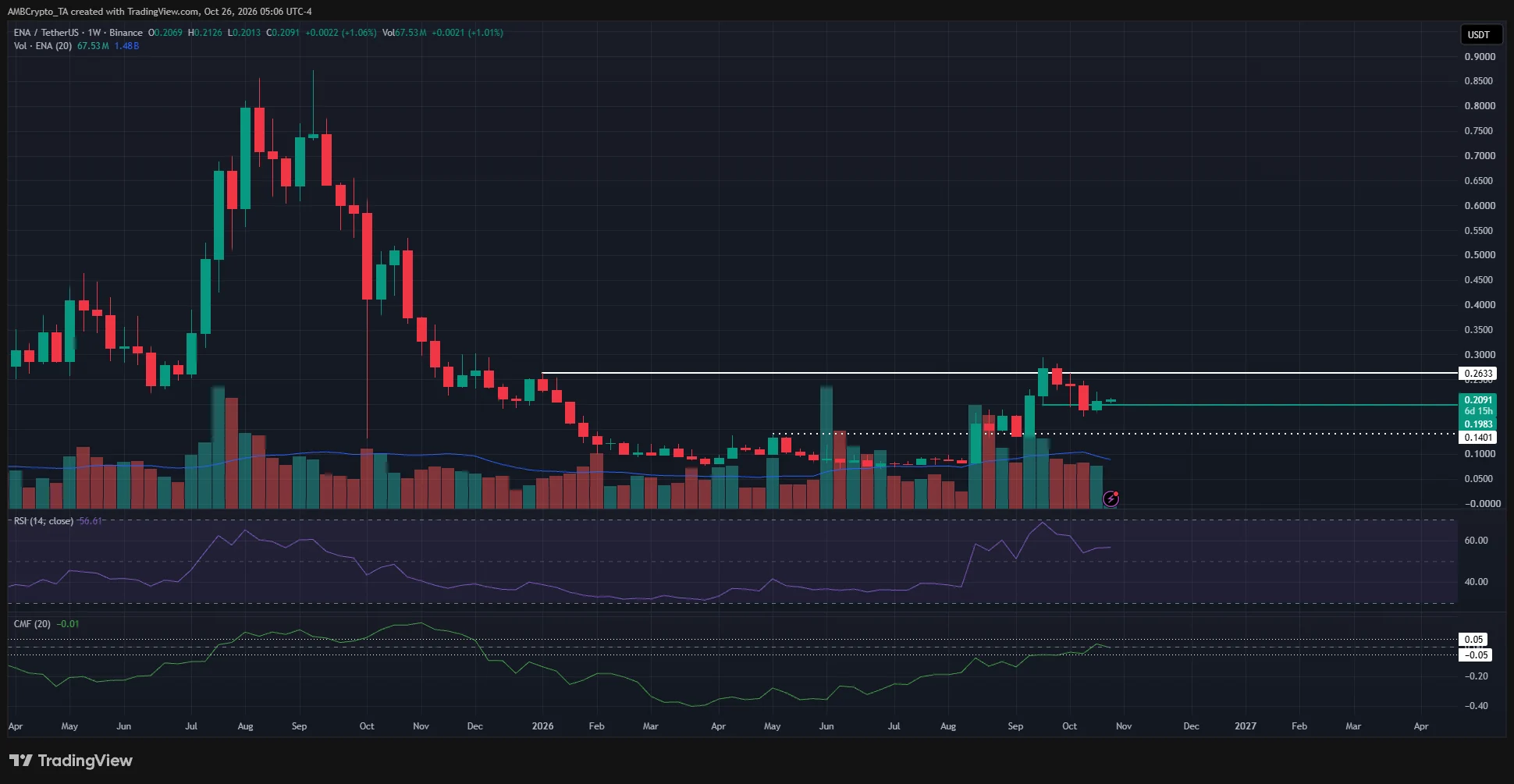Click the AMBCrypto_TA attribution header text
This screenshot has height=784, width=1514.
coord(160,12)
